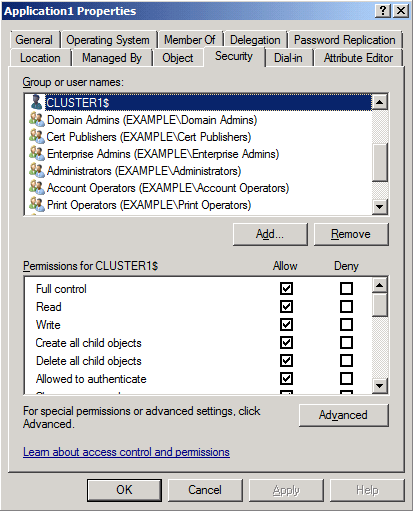413x511 pixels.
Task: Check Deny for Create all child objects
Action: 346,342
